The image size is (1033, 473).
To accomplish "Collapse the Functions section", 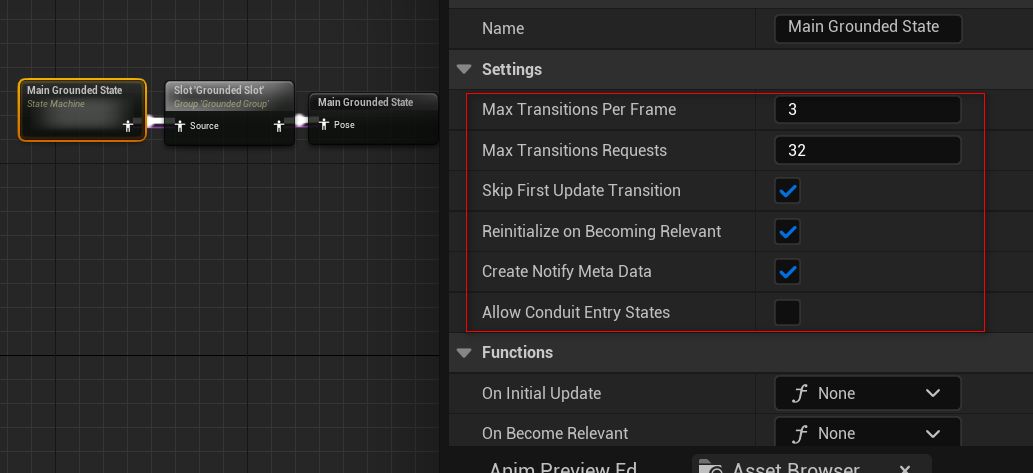I will point(464,353).
